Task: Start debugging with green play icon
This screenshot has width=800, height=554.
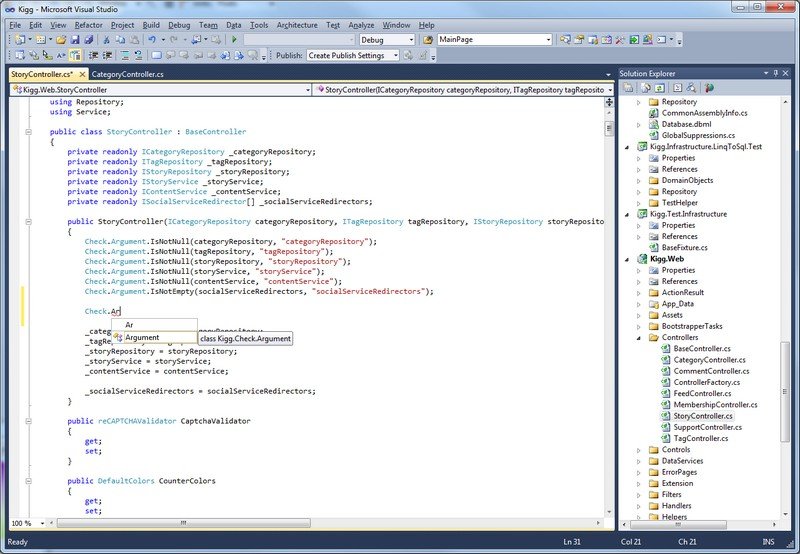Action: point(234,39)
